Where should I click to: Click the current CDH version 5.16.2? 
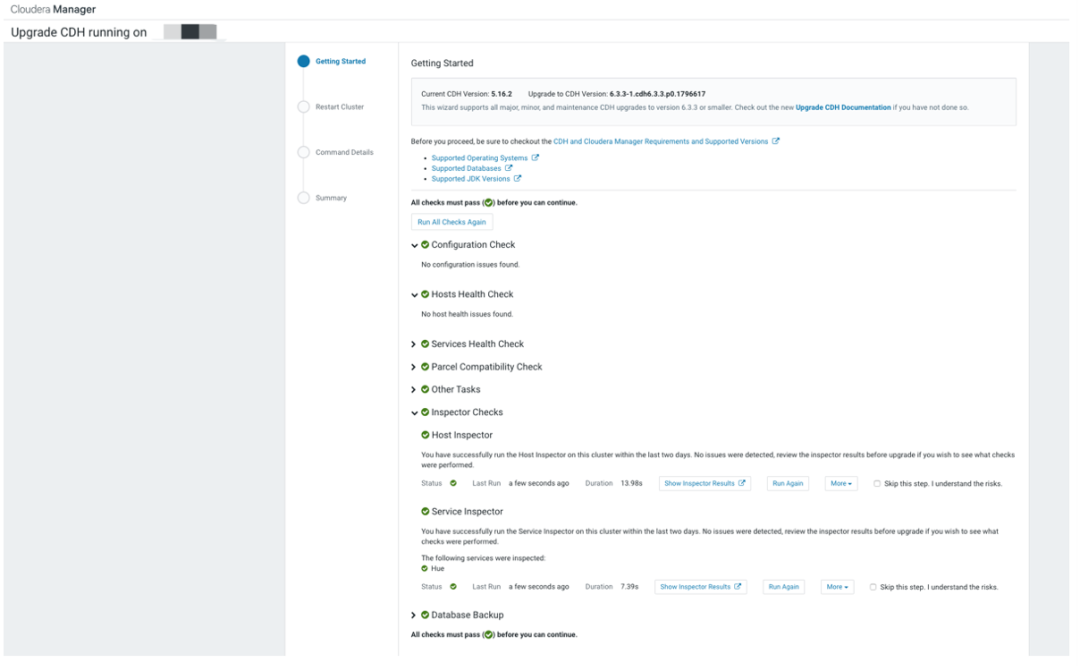tap(501, 94)
